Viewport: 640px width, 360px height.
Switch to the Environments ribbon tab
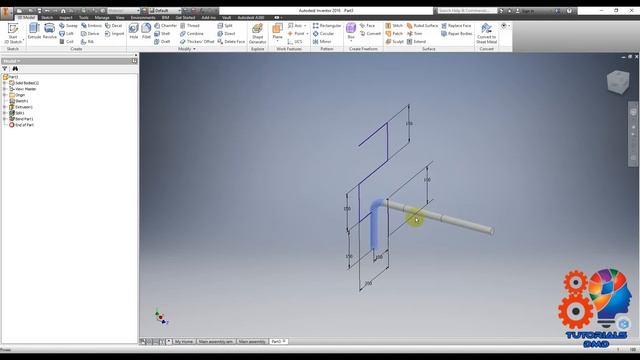click(143, 18)
